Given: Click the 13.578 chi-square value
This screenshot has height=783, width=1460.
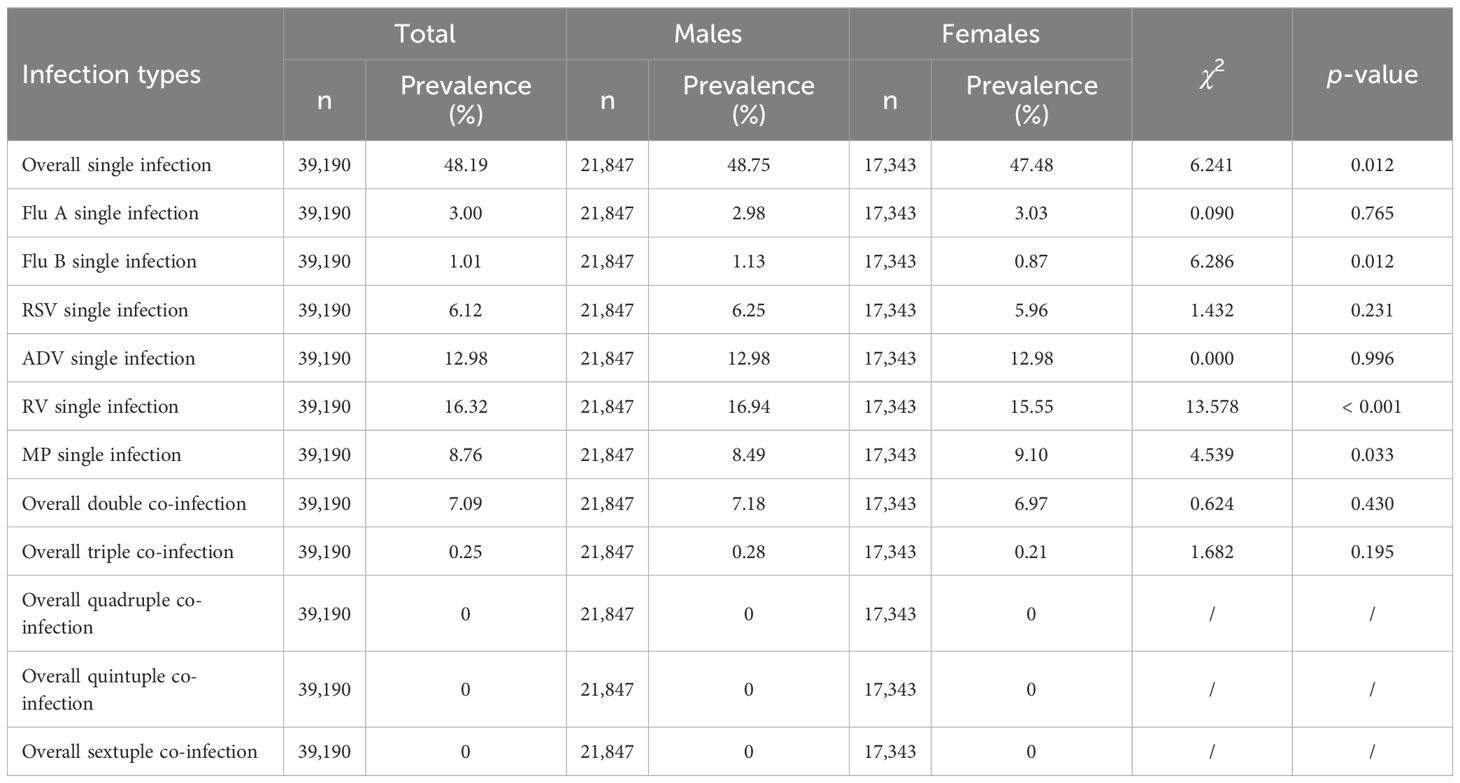Looking at the screenshot, I should coord(1211,406).
